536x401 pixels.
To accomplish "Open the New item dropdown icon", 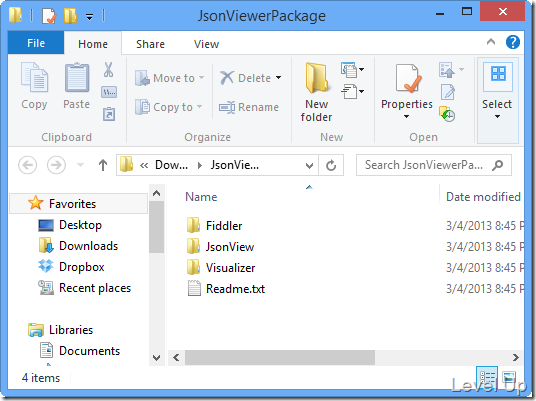I will pyautogui.click(x=352, y=69).
